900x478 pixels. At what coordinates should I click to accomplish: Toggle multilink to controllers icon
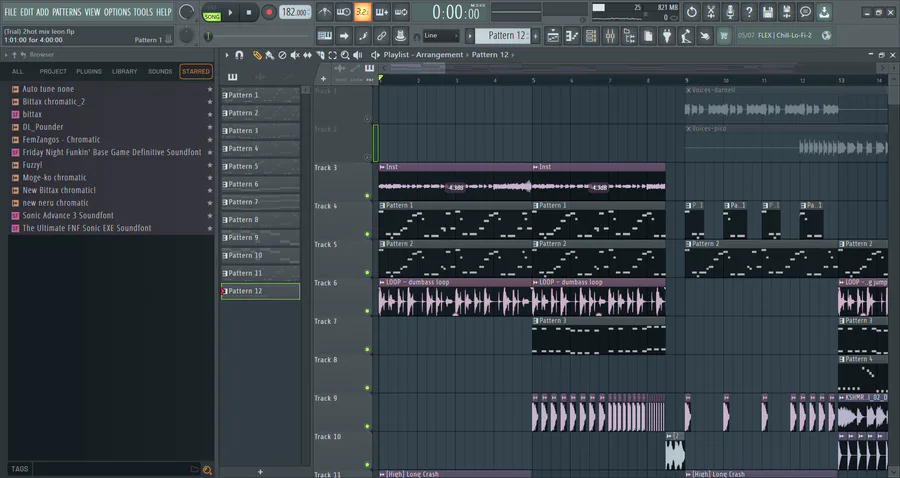[x=400, y=36]
